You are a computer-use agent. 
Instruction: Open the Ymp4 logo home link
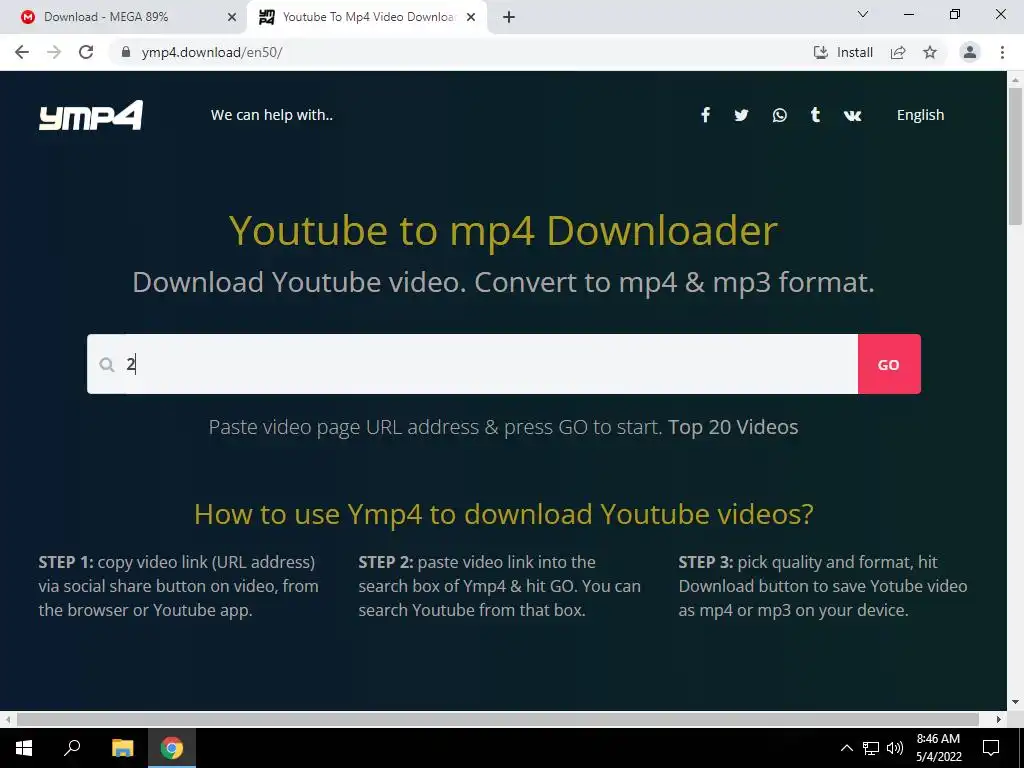91,115
